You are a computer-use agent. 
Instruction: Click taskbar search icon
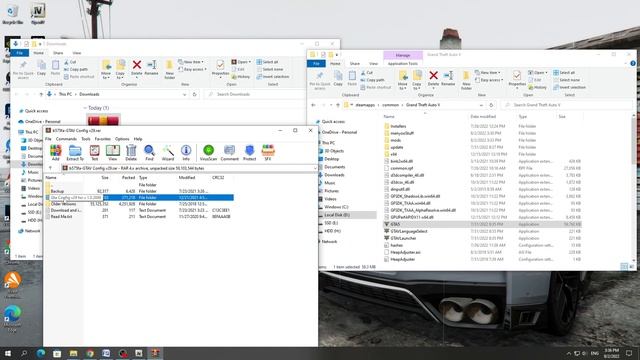[x=24, y=353]
